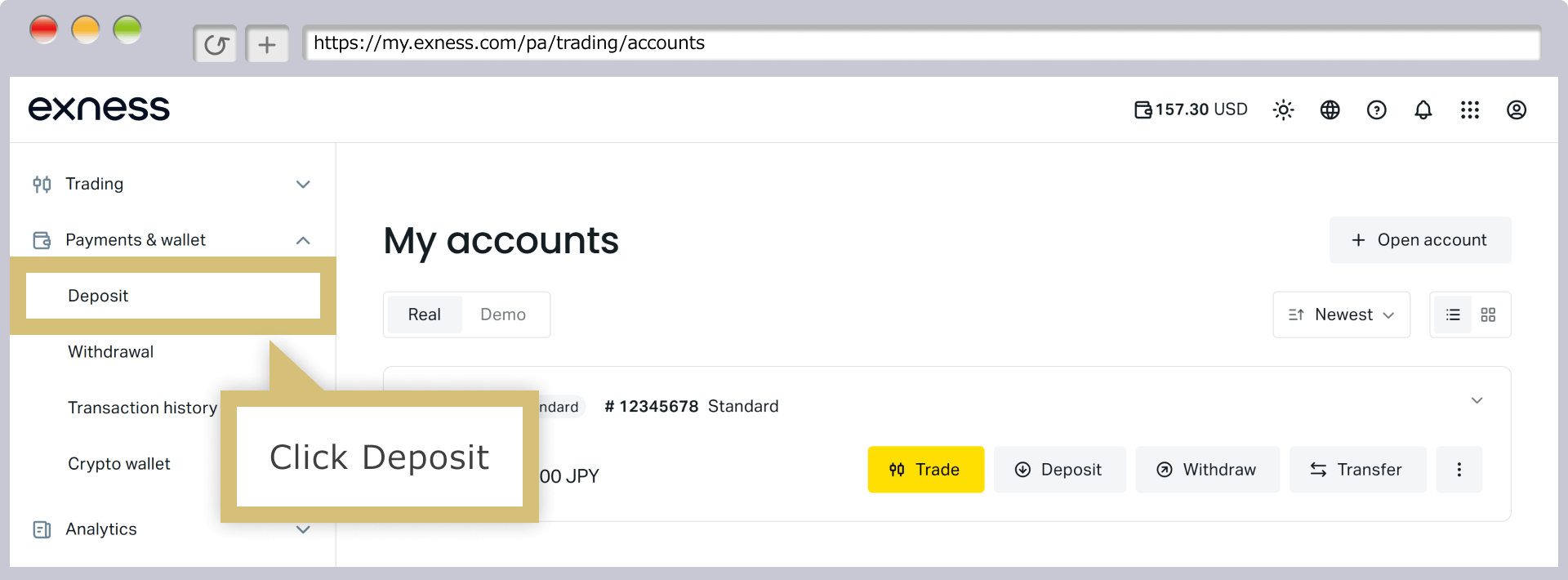Click the Payments & wallet icon in the sidebar
The image size is (1568, 580).
point(42,240)
